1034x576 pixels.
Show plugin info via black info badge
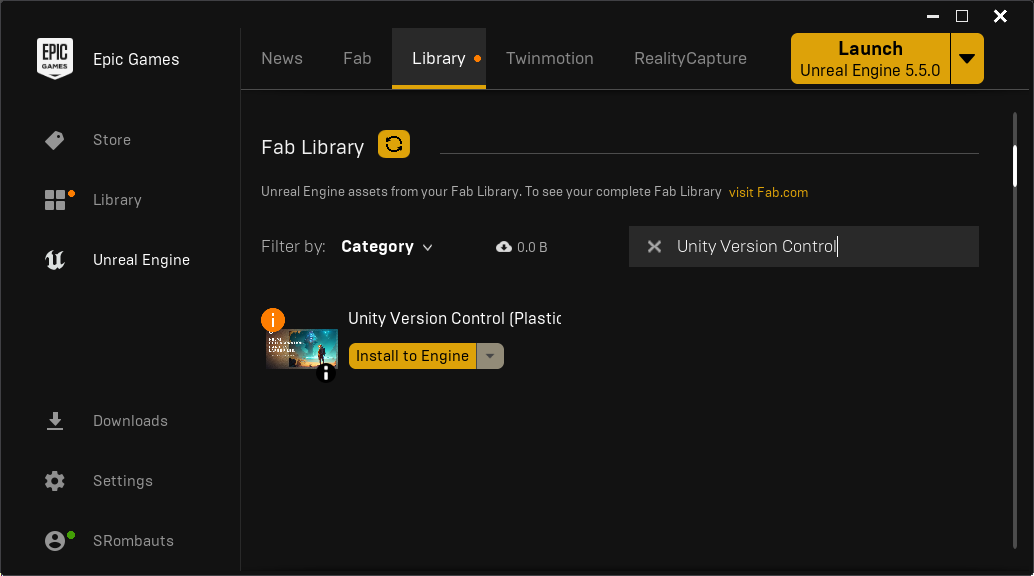coord(326,373)
